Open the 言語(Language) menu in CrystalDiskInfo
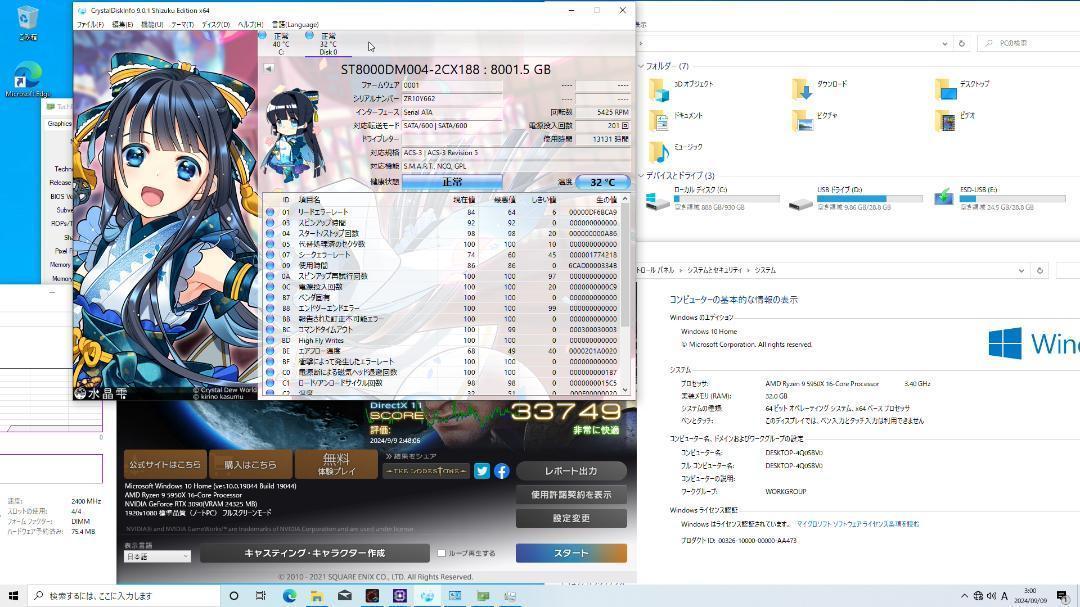The width and height of the screenshot is (1080, 607). coord(295,24)
